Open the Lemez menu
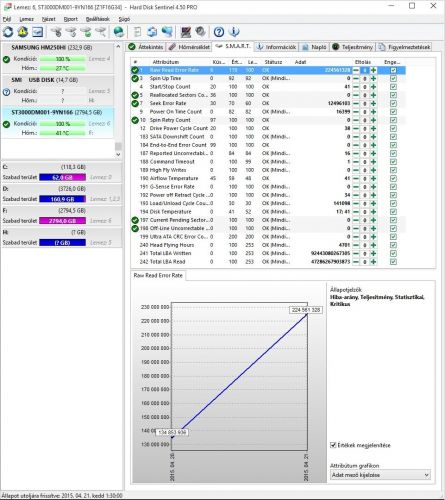This screenshot has height=500, width=445. coord(27,19)
